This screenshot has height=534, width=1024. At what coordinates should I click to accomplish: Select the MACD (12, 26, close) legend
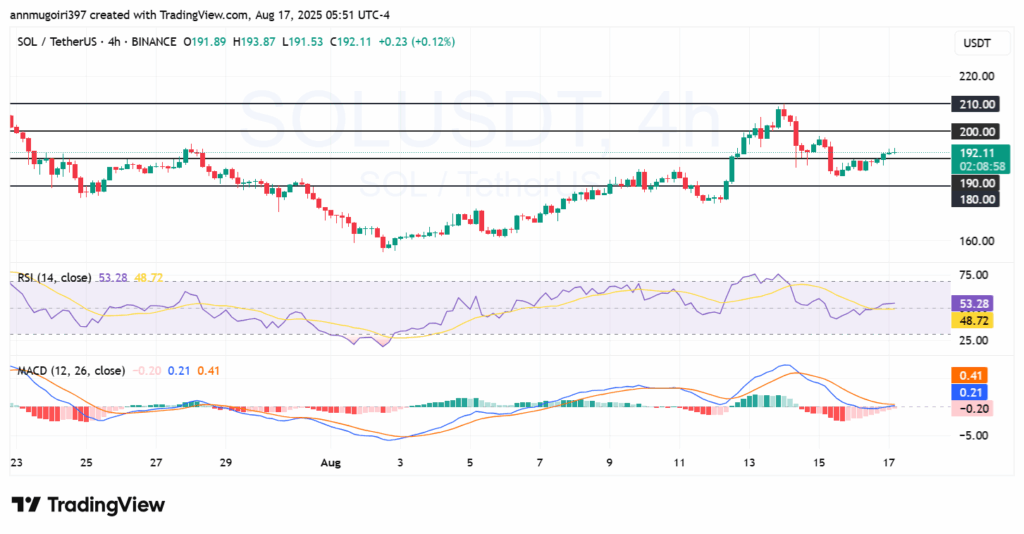[x=71, y=371]
